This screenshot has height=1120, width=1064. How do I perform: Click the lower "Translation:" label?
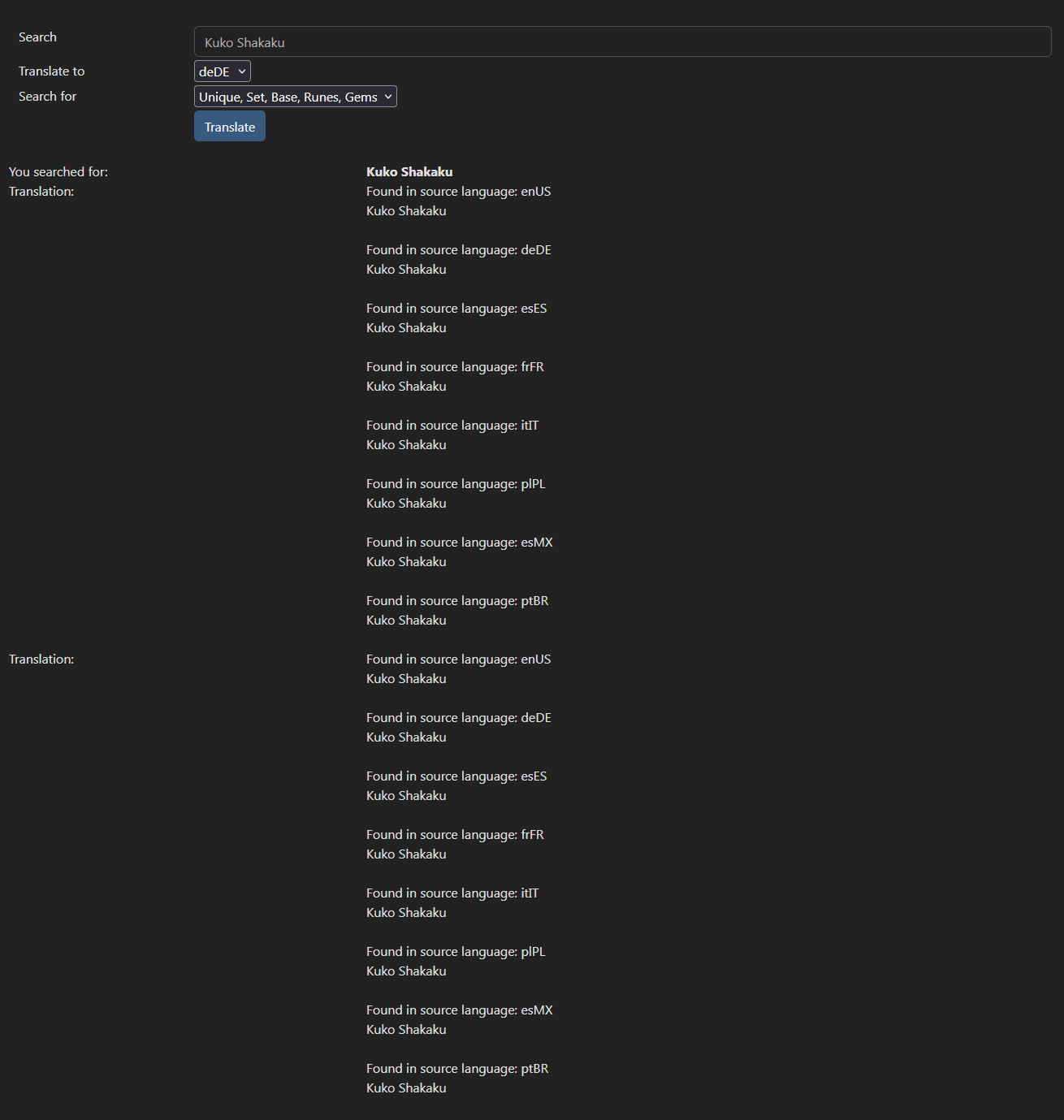click(41, 659)
